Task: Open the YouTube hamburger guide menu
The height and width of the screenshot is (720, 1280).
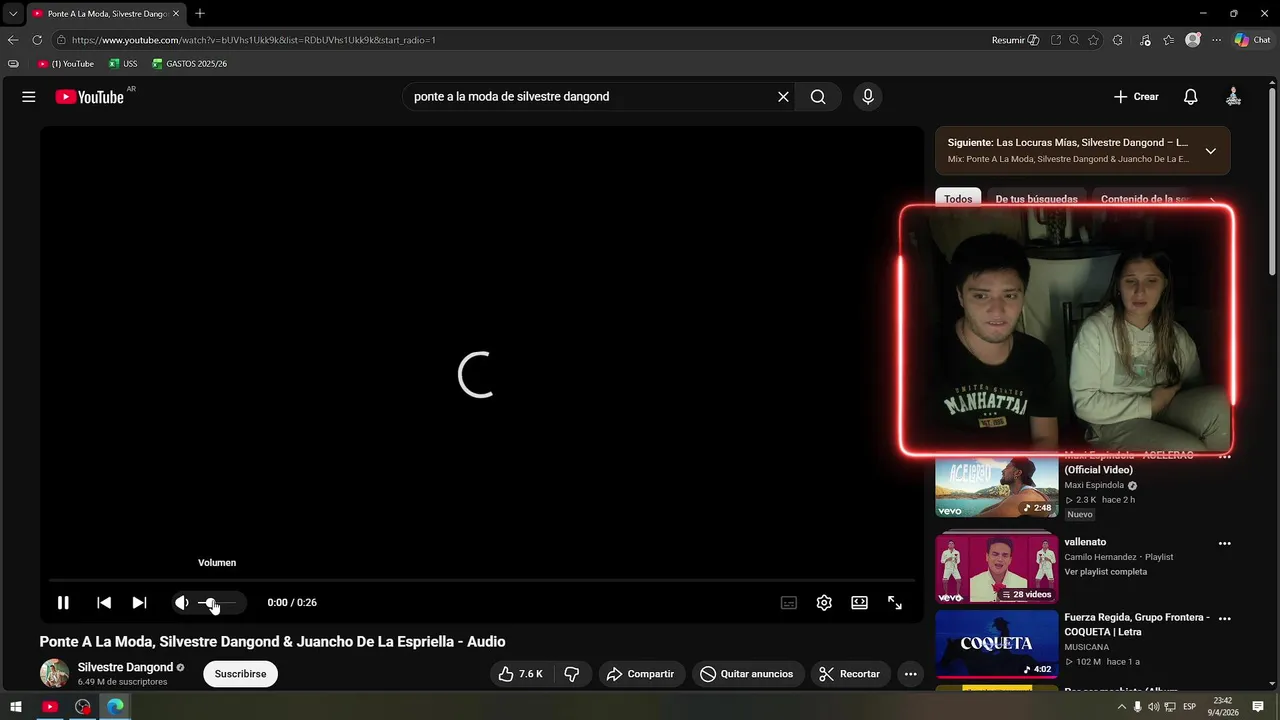Action: pos(29,97)
